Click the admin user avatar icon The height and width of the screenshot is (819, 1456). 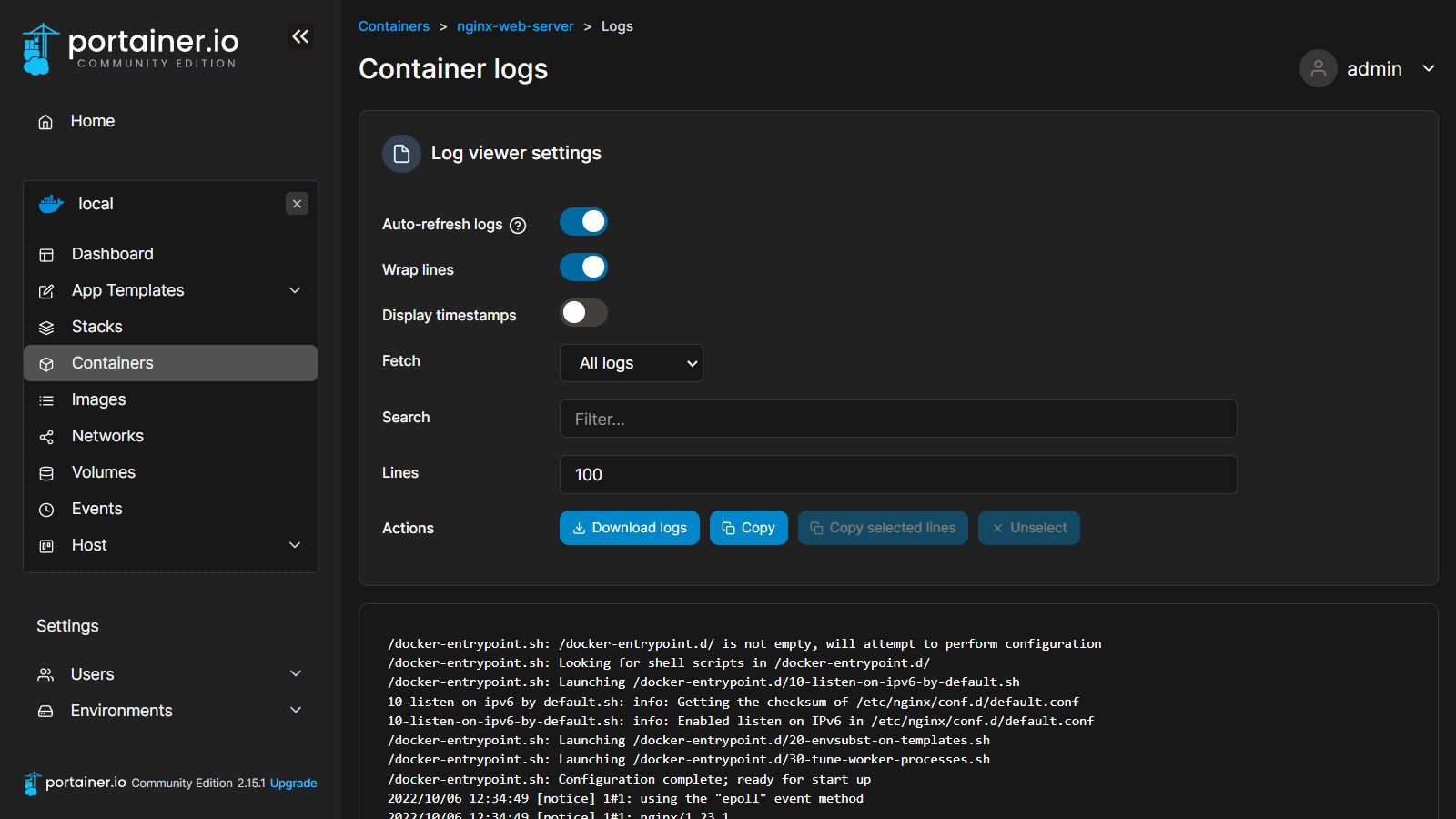tap(1318, 68)
